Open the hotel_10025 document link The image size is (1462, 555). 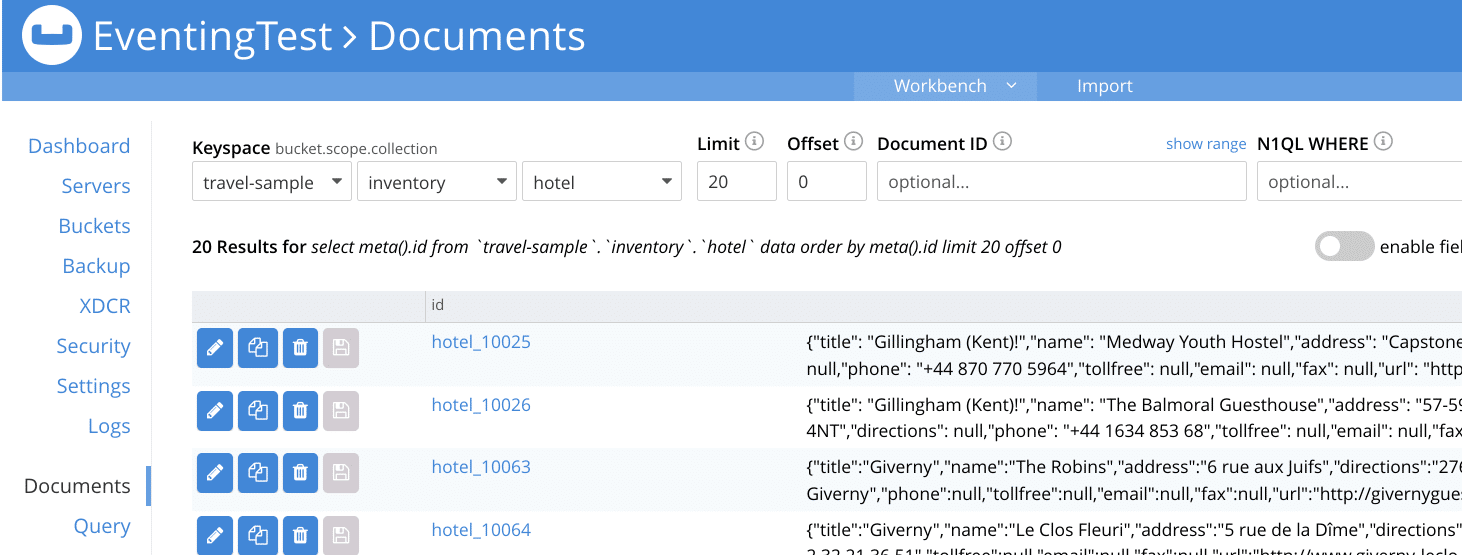(481, 342)
